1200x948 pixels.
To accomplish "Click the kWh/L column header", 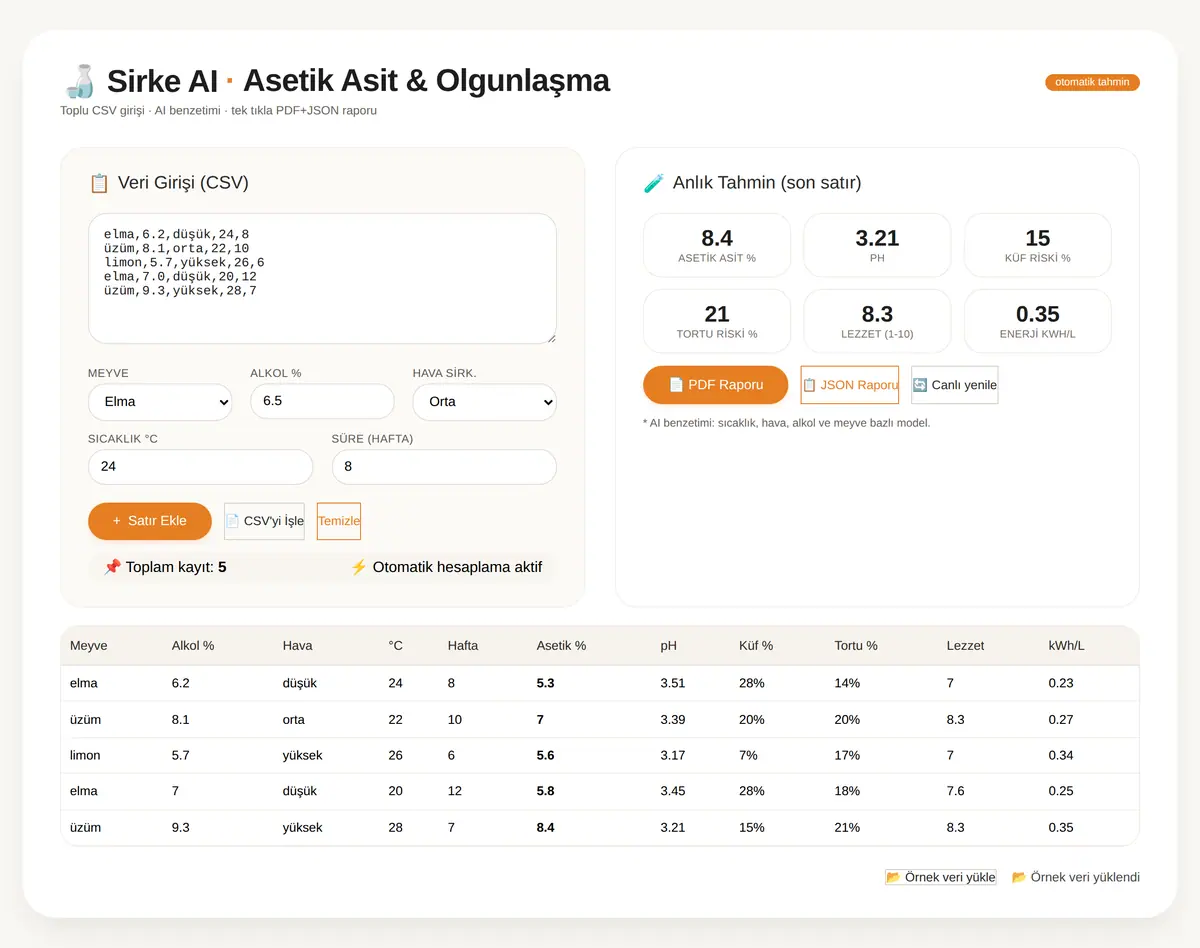I will (1066, 646).
